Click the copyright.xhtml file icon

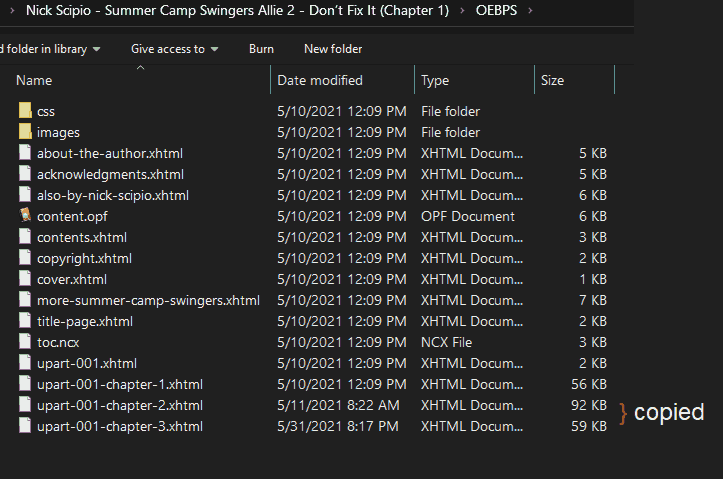[x=25, y=258]
